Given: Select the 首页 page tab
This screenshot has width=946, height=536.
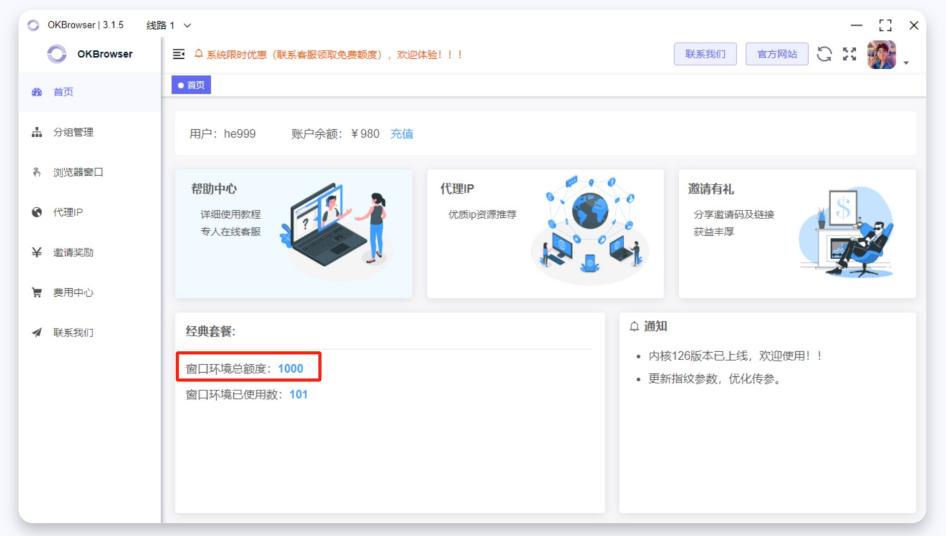Looking at the screenshot, I should [x=191, y=85].
